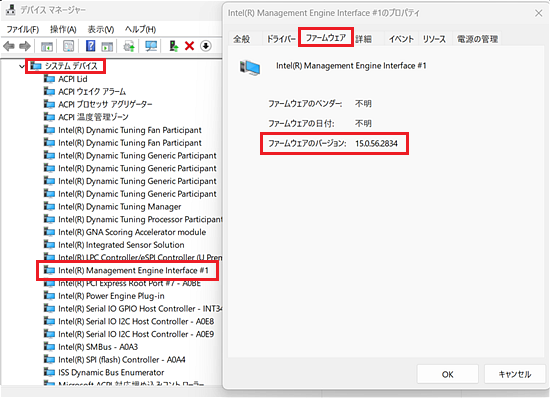
Task: Select Intel(R) Serial IO GPIO Host Controller
Action: [x=140, y=308]
